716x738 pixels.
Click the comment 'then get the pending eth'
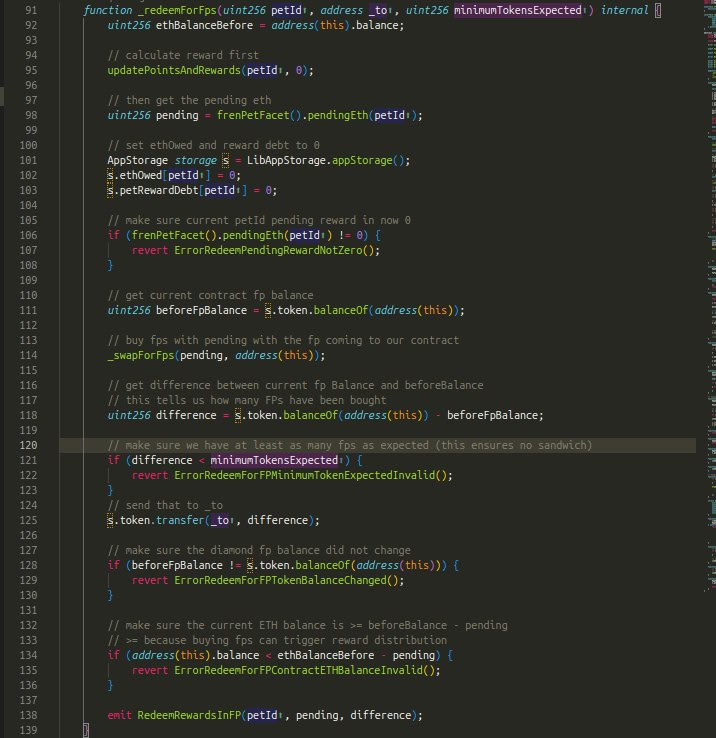(189, 100)
